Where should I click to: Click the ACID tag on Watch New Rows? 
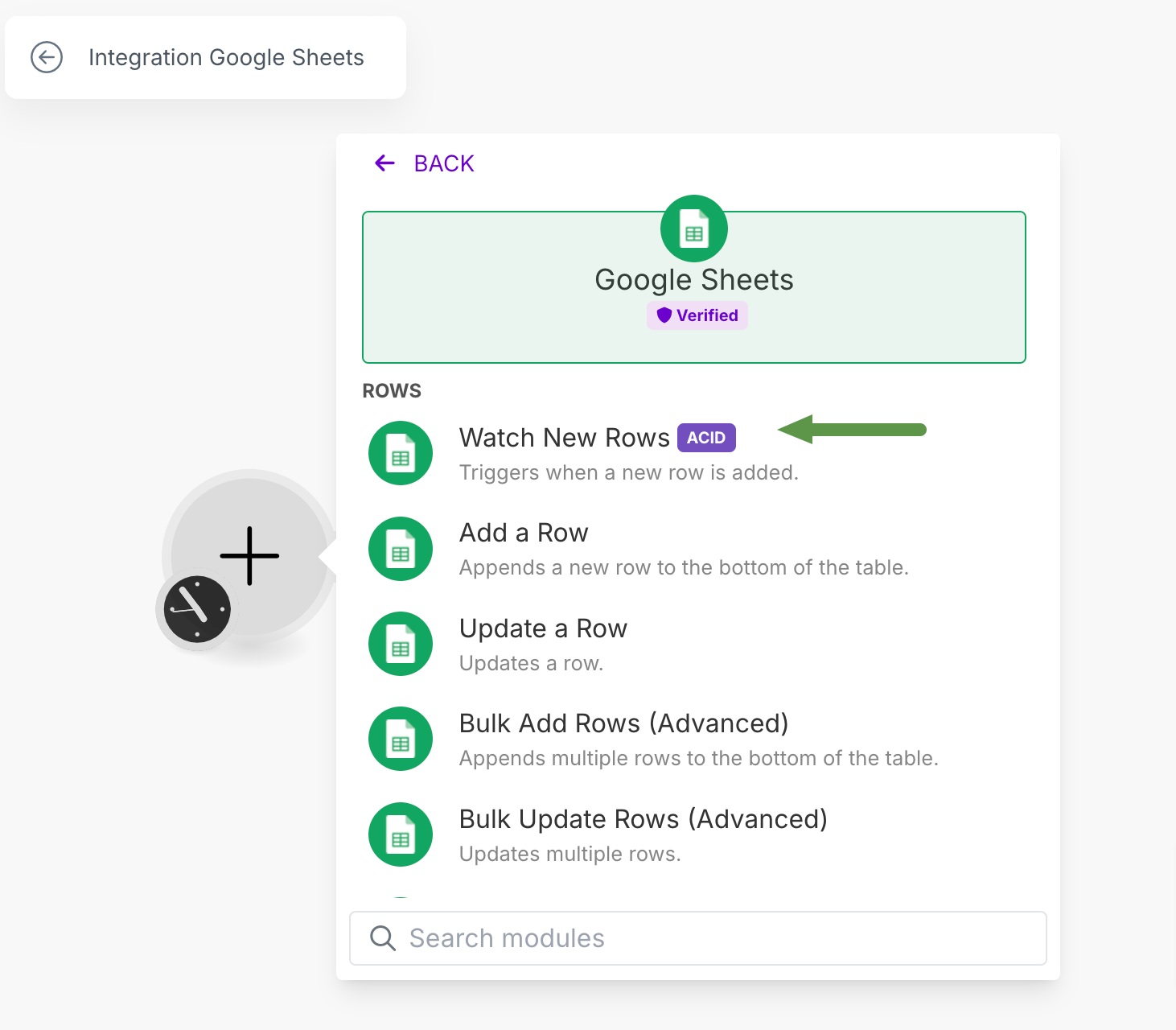(x=706, y=438)
